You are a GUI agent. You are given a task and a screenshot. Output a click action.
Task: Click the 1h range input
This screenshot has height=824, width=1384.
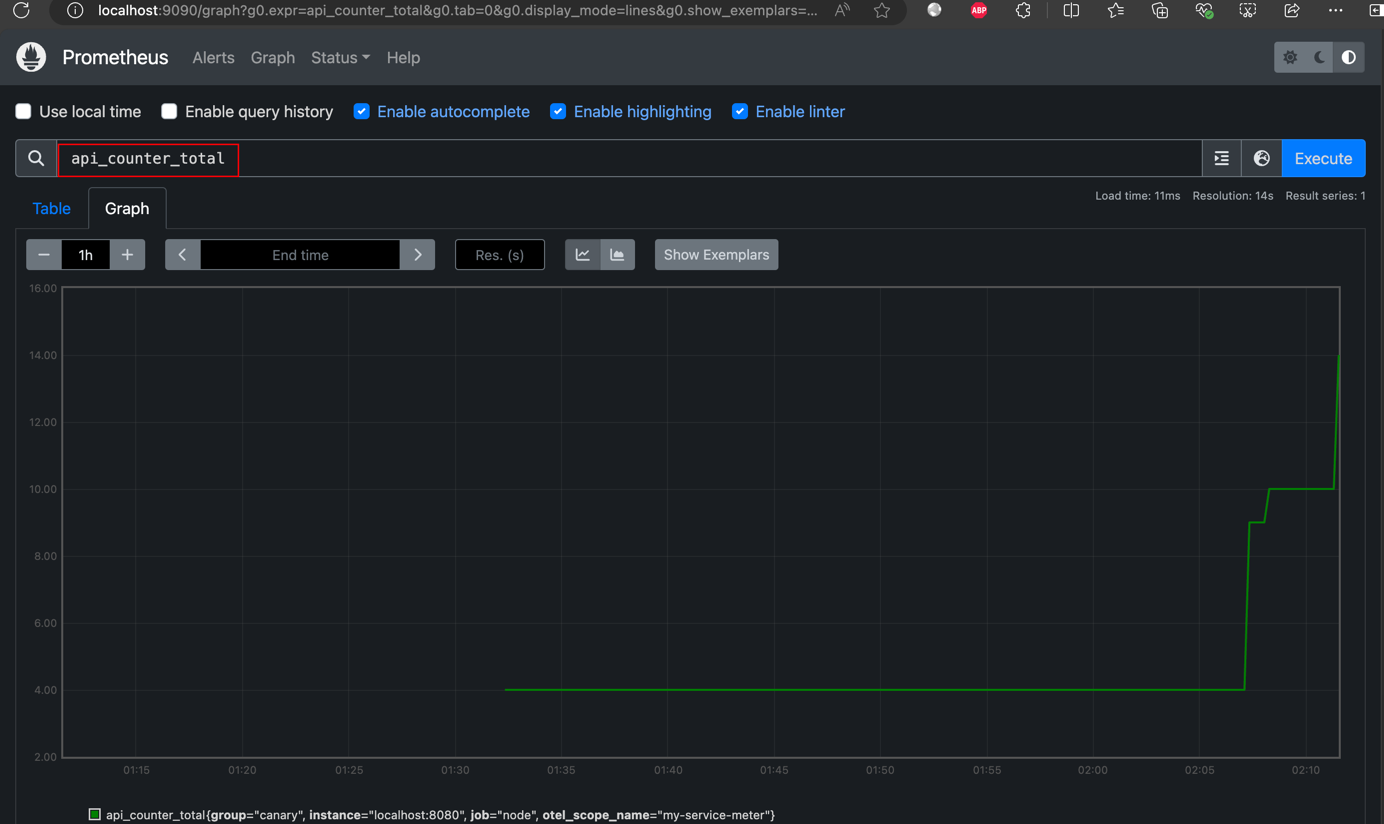86,255
